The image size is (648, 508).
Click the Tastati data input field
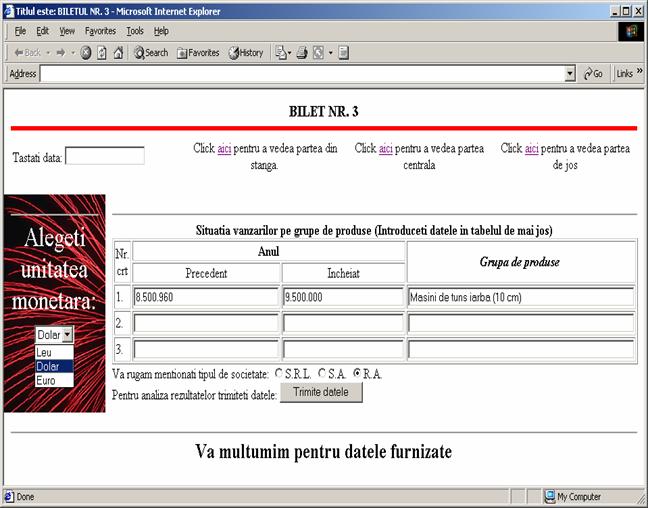tap(105, 156)
